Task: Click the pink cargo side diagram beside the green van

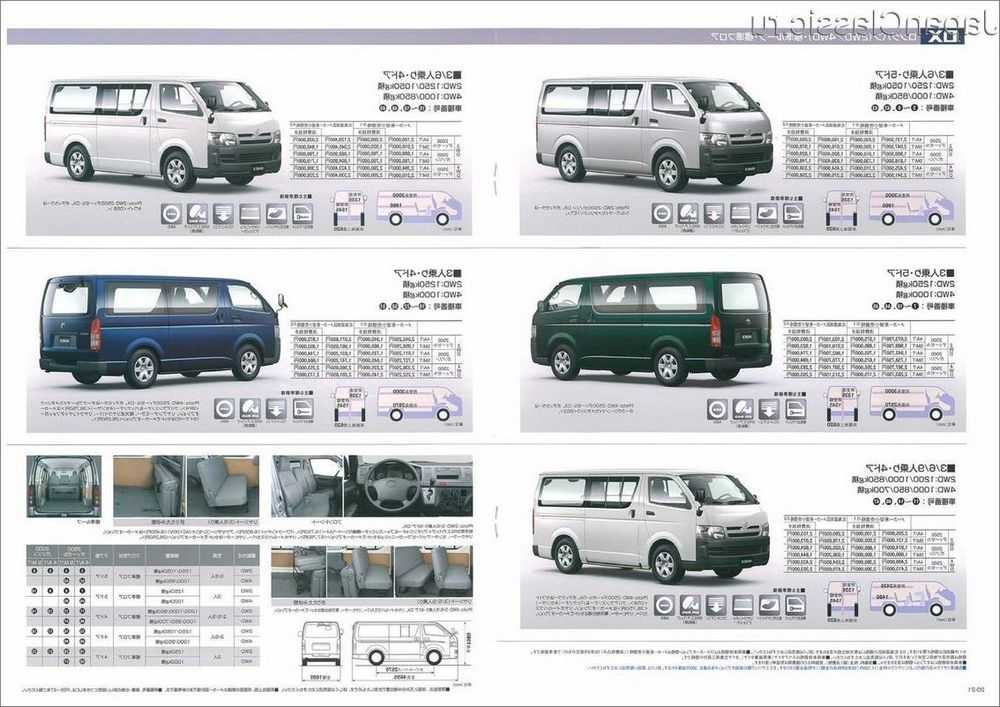Action: click(x=912, y=404)
